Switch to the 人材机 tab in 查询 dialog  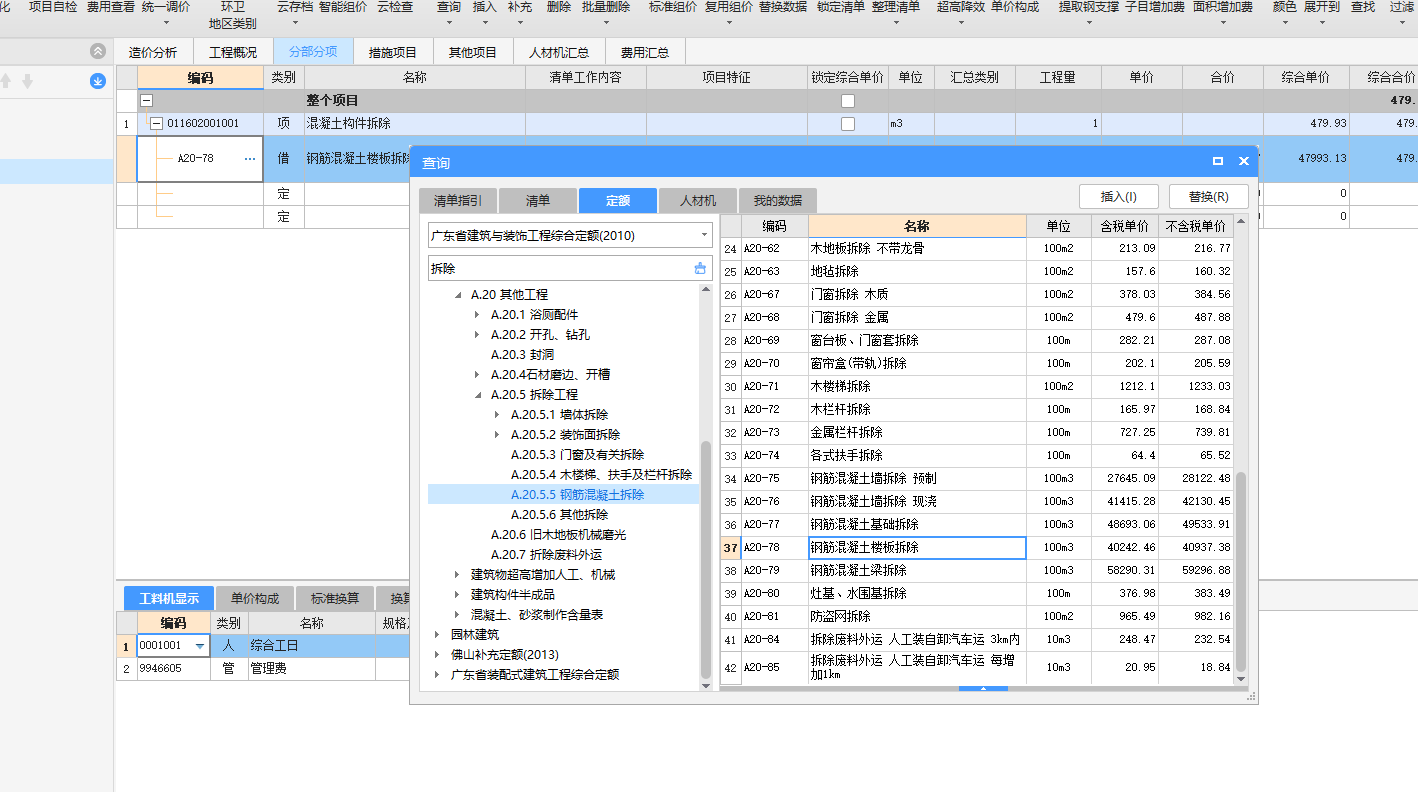click(x=698, y=200)
